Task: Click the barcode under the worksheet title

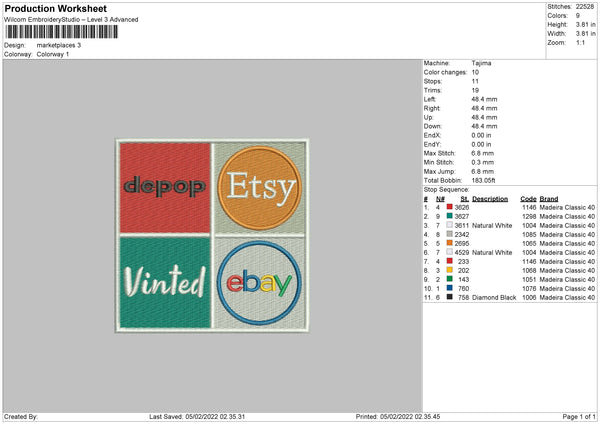Action: point(62,32)
